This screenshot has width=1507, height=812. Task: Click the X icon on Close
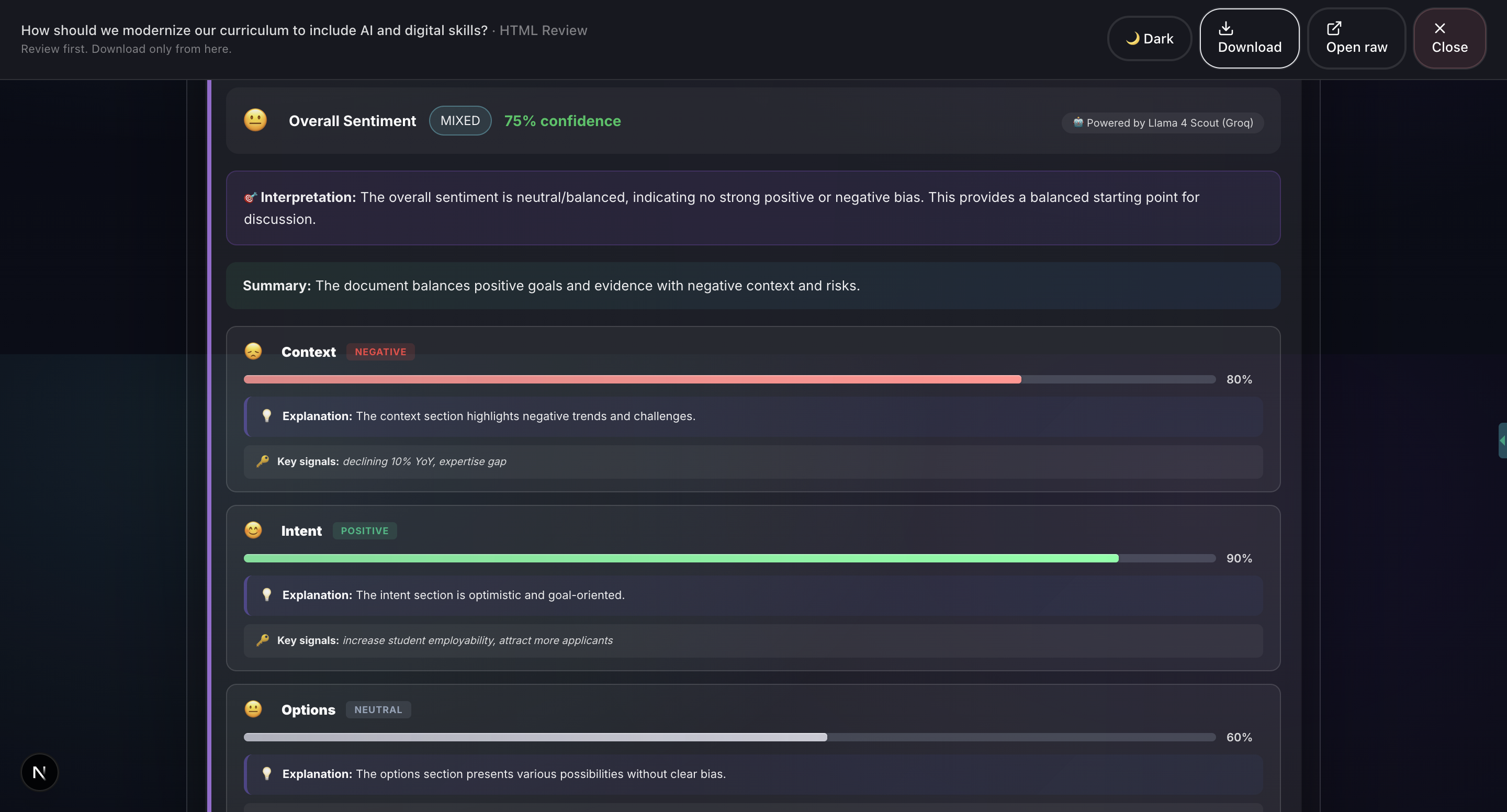tap(1439, 28)
